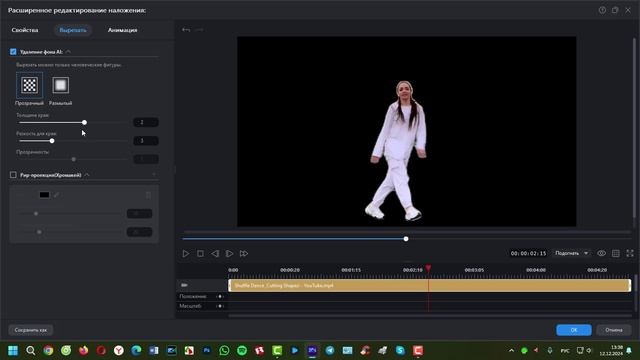Image resolution: width=640 pixels, height=360 pixels.
Task: Click the Отмена button
Action: click(x=614, y=330)
